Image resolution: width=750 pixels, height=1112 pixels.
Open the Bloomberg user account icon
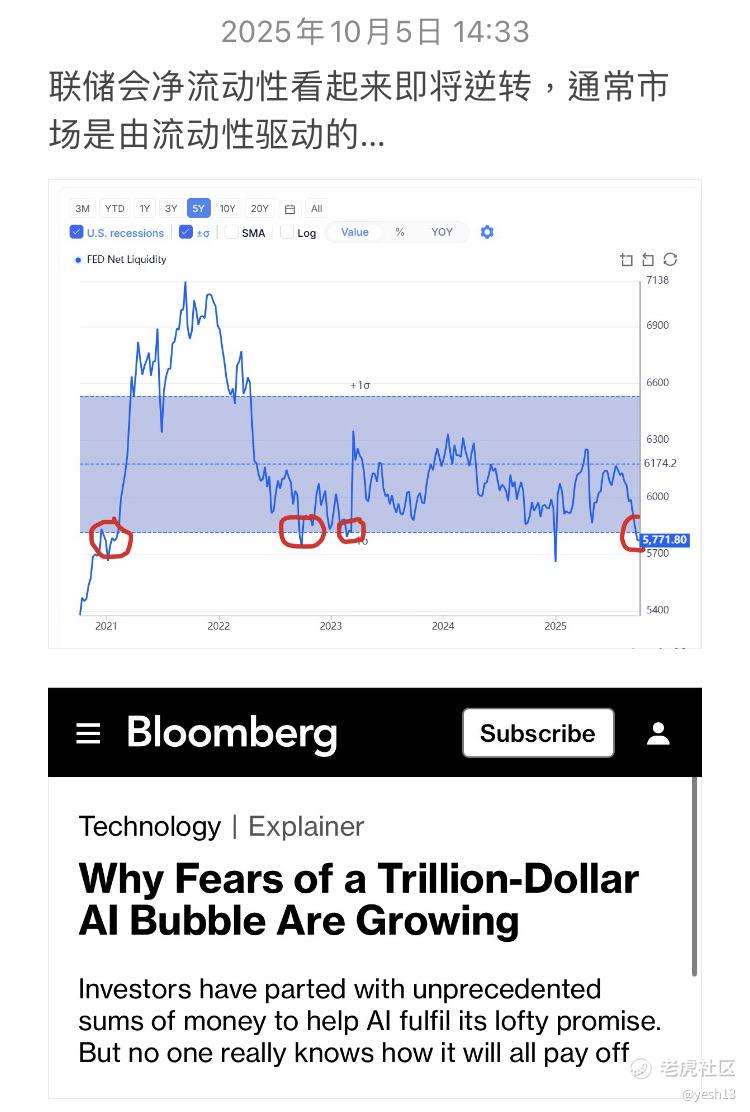[658, 733]
